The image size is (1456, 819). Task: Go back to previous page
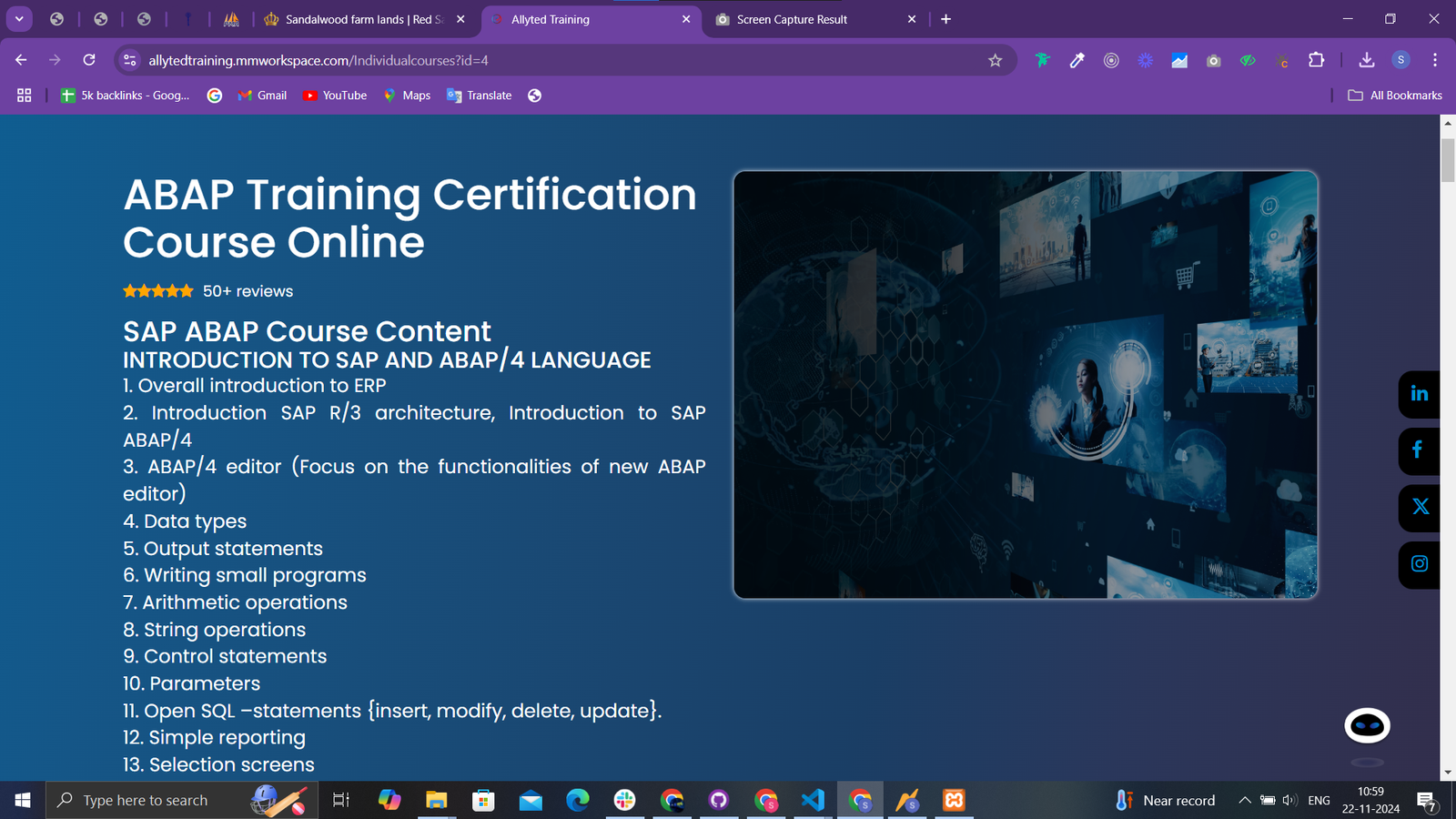(21, 60)
